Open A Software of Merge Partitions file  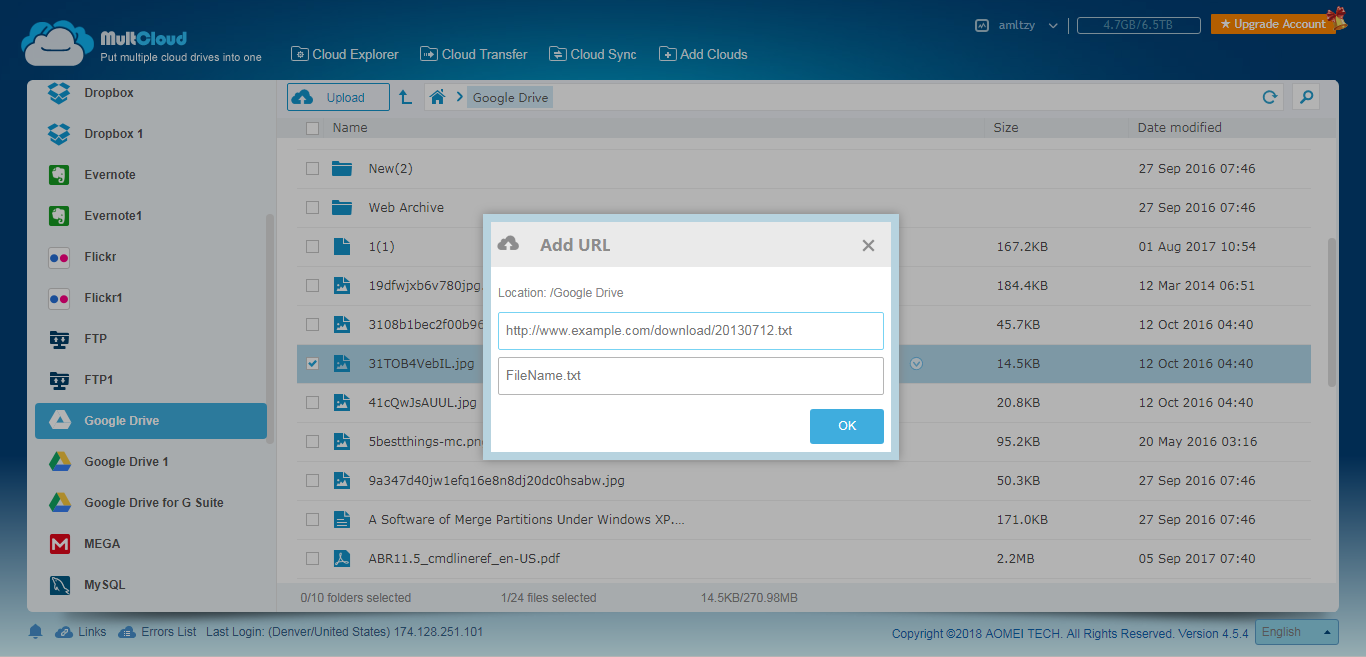527,519
